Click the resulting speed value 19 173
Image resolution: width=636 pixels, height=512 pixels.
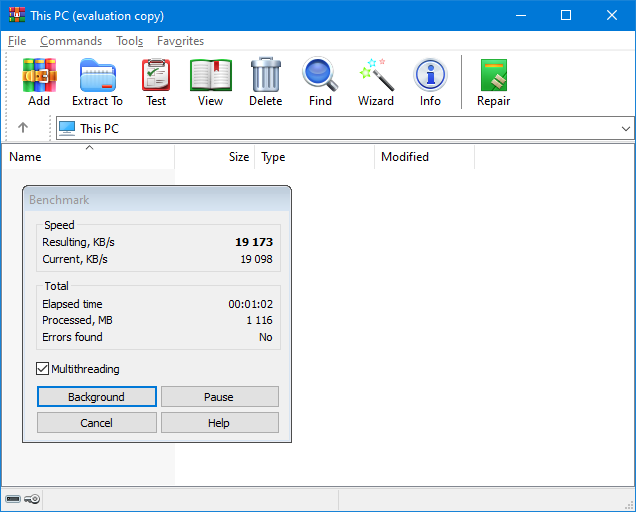click(x=254, y=242)
